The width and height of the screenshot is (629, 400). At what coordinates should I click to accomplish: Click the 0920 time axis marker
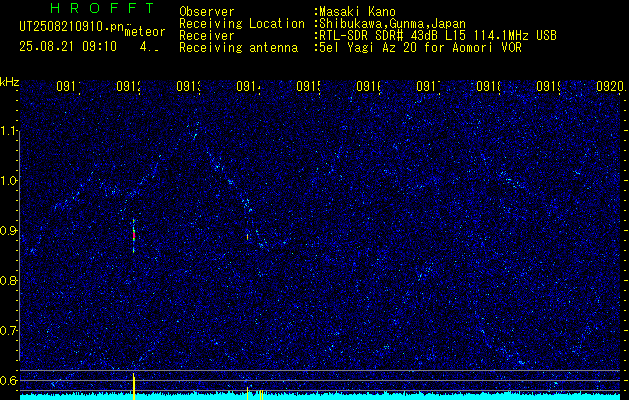click(x=611, y=86)
